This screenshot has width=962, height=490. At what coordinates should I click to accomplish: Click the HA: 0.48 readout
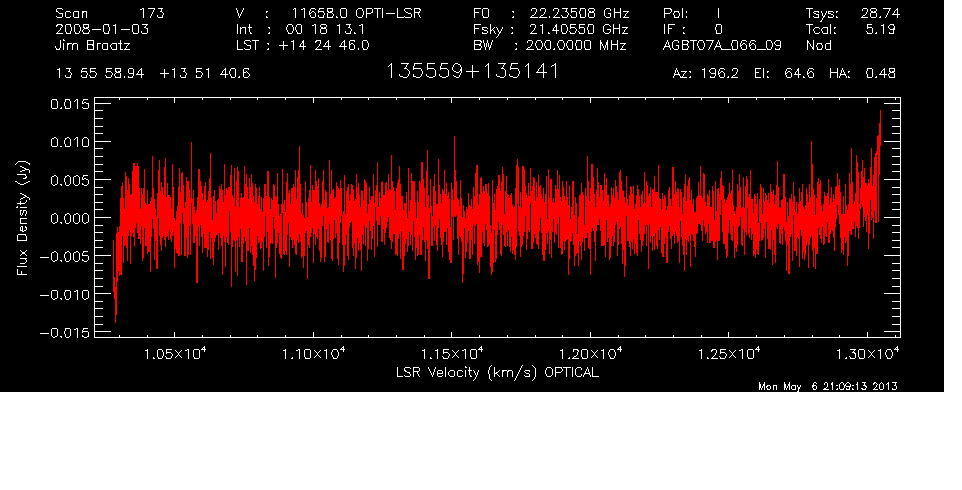click(x=862, y=74)
